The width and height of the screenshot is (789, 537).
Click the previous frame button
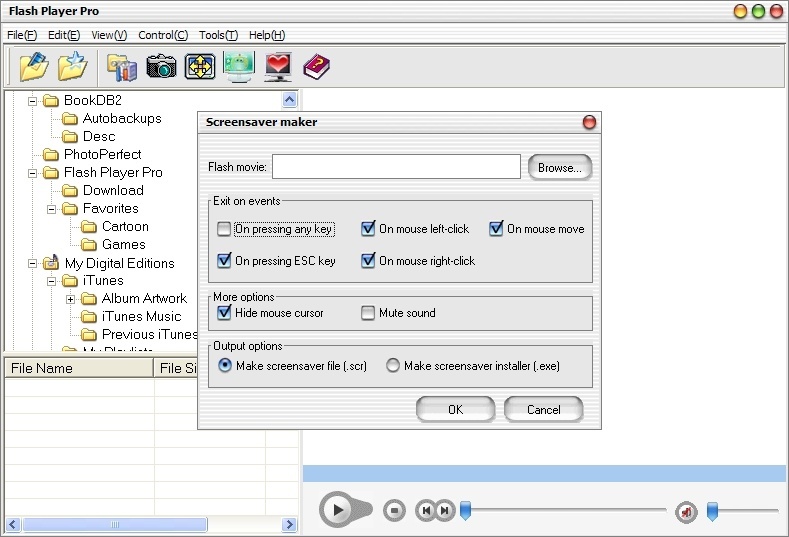pyautogui.click(x=426, y=510)
